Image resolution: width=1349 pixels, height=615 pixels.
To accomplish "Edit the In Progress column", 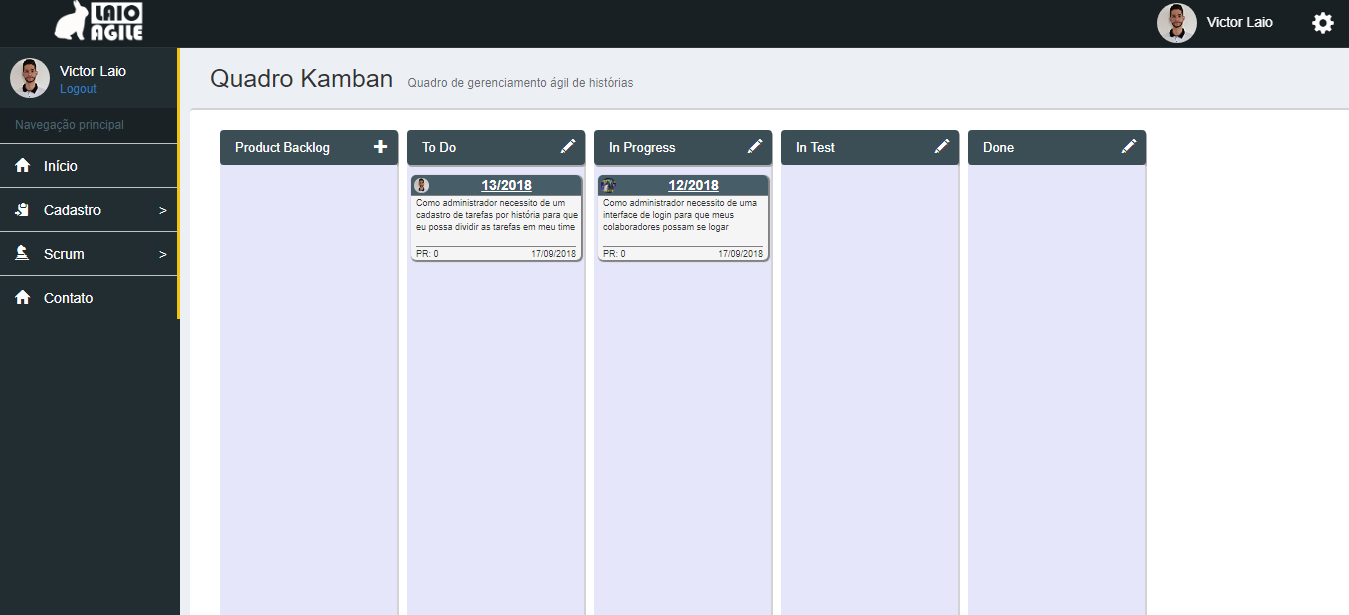I will [x=754, y=146].
